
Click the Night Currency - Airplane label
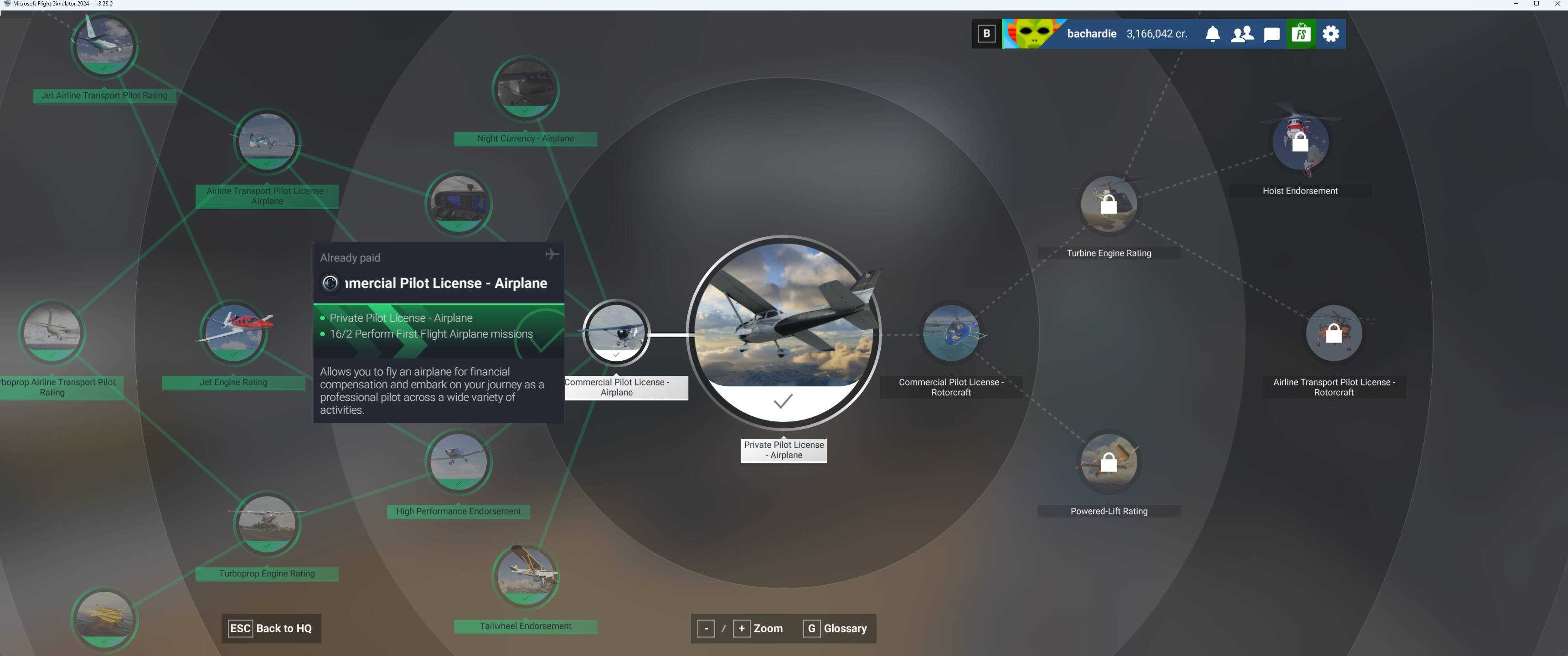[x=525, y=139]
